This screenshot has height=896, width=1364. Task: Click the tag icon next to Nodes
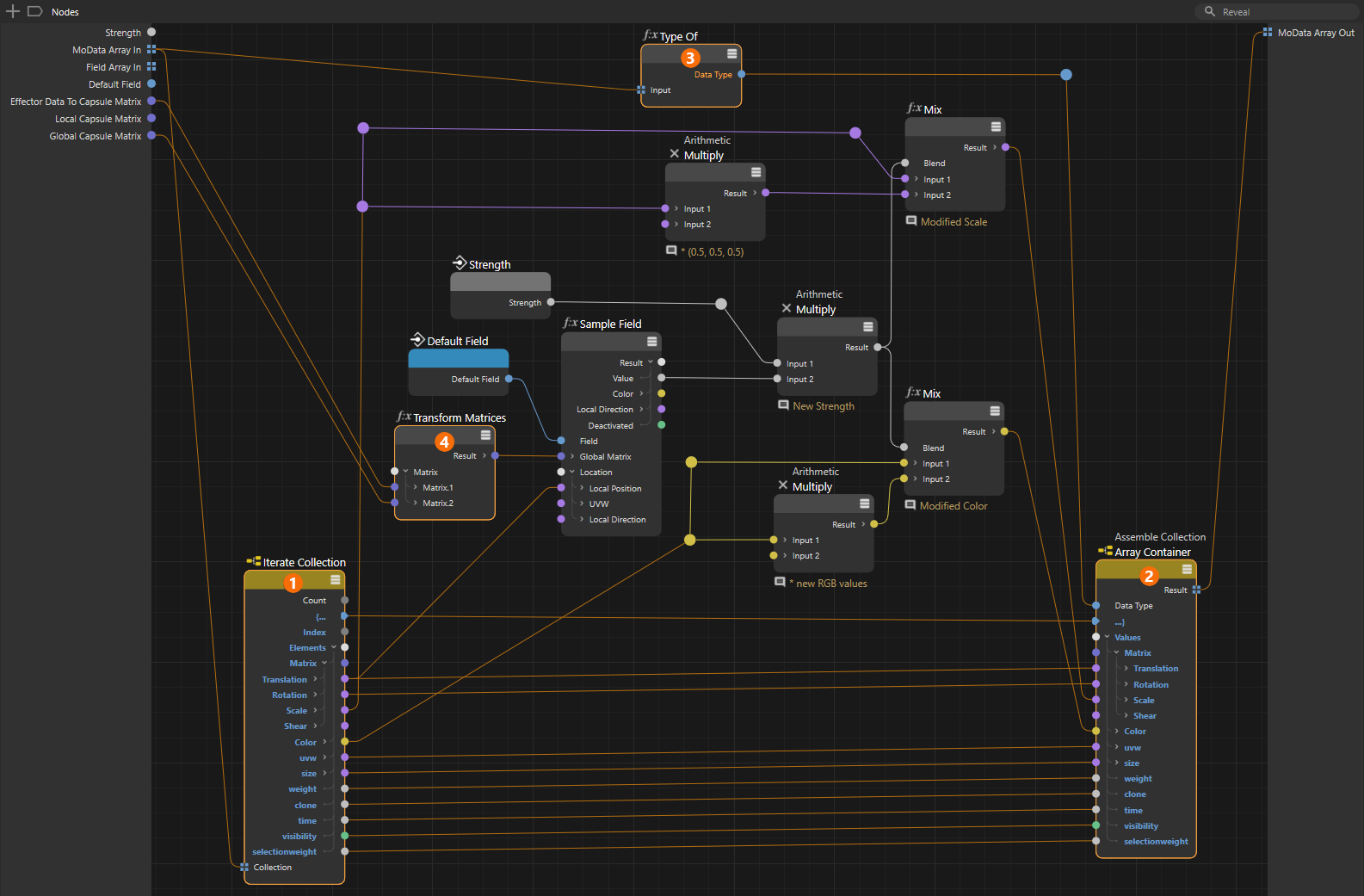tap(35, 11)
